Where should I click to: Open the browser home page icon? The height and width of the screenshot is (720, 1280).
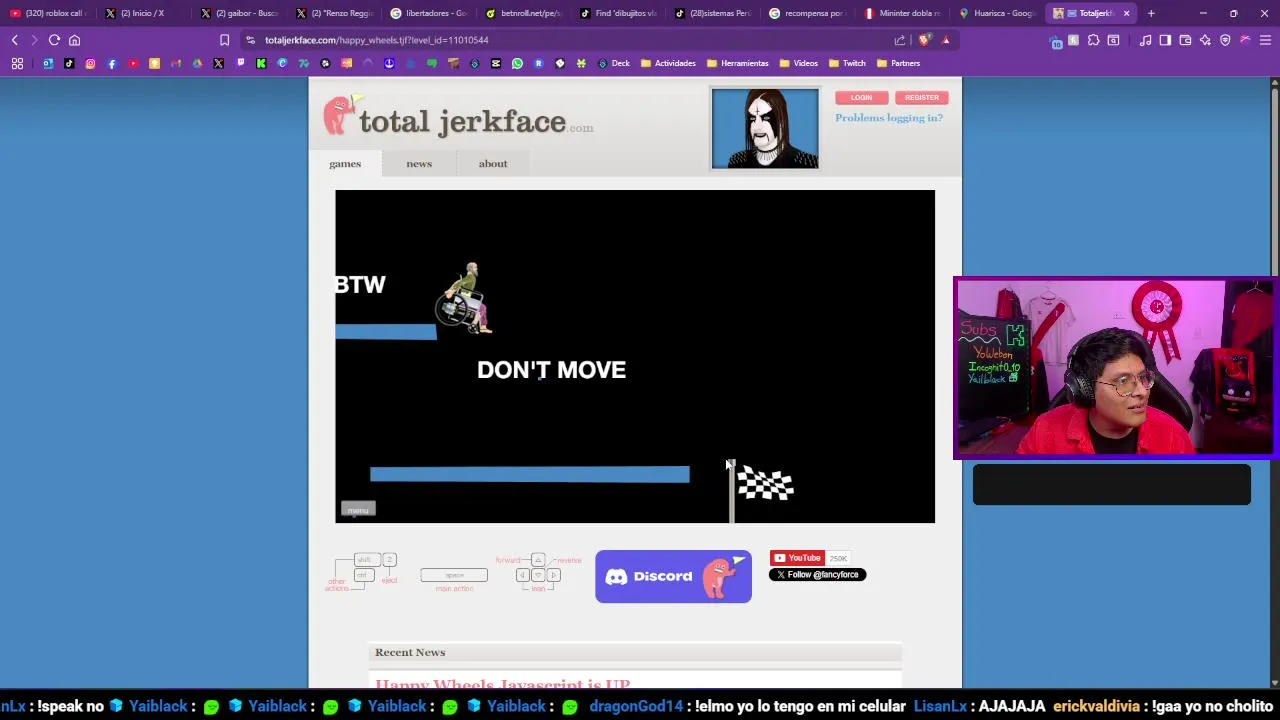74,40
